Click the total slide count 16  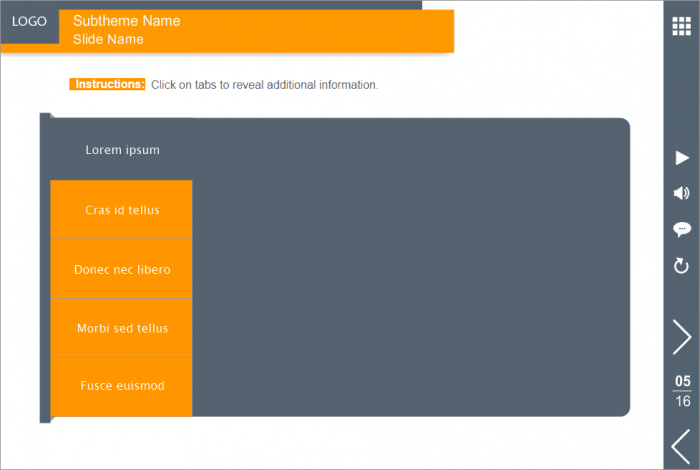coord(682,401)
